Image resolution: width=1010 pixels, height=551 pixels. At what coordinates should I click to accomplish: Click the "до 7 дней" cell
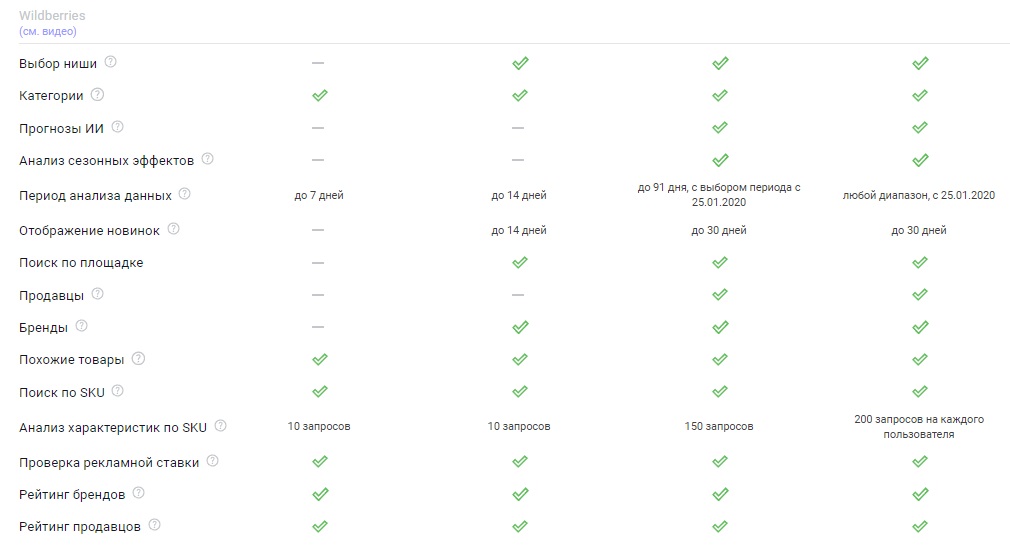319,196
